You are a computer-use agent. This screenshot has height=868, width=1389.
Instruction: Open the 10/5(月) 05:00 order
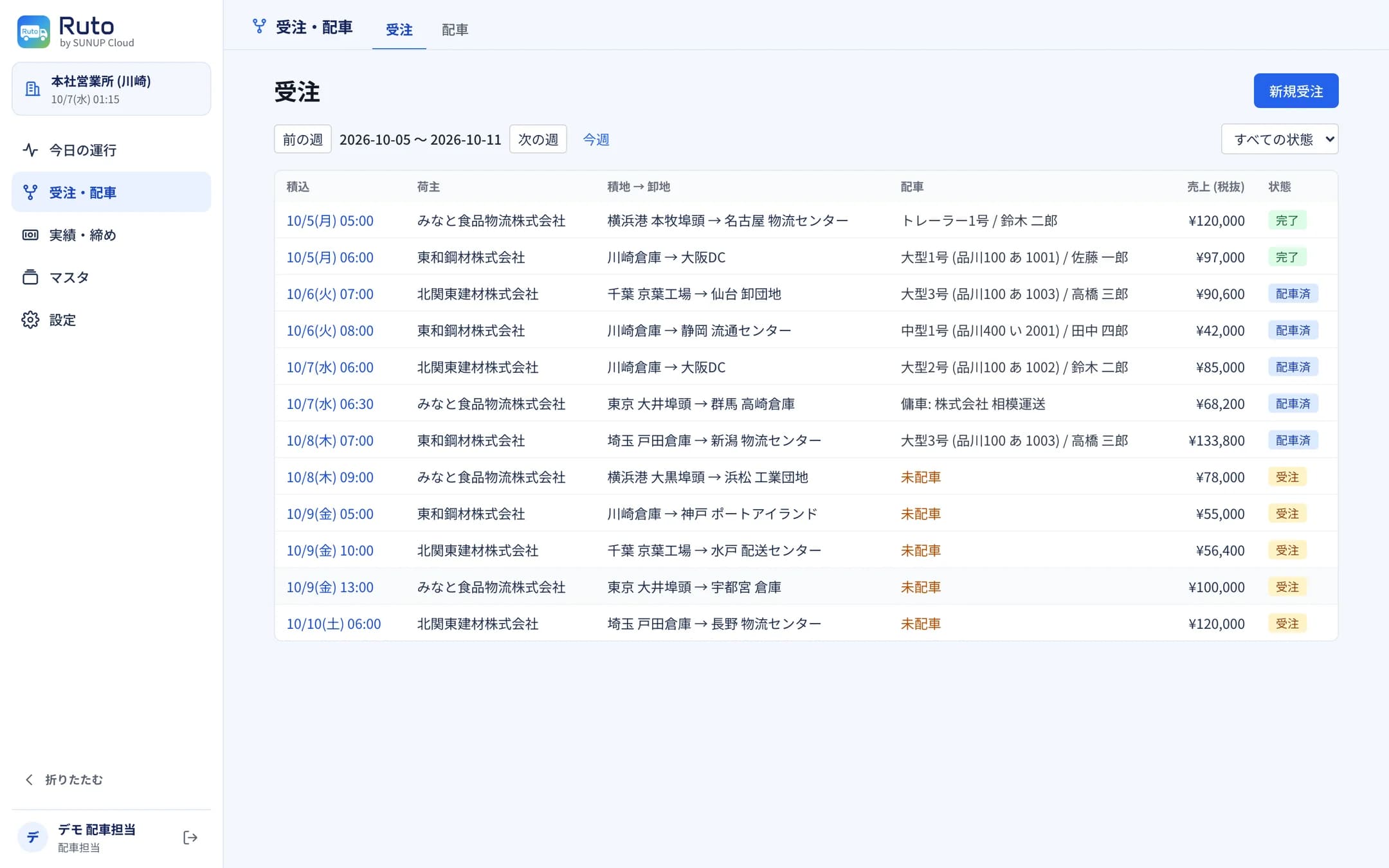point(330,221)
